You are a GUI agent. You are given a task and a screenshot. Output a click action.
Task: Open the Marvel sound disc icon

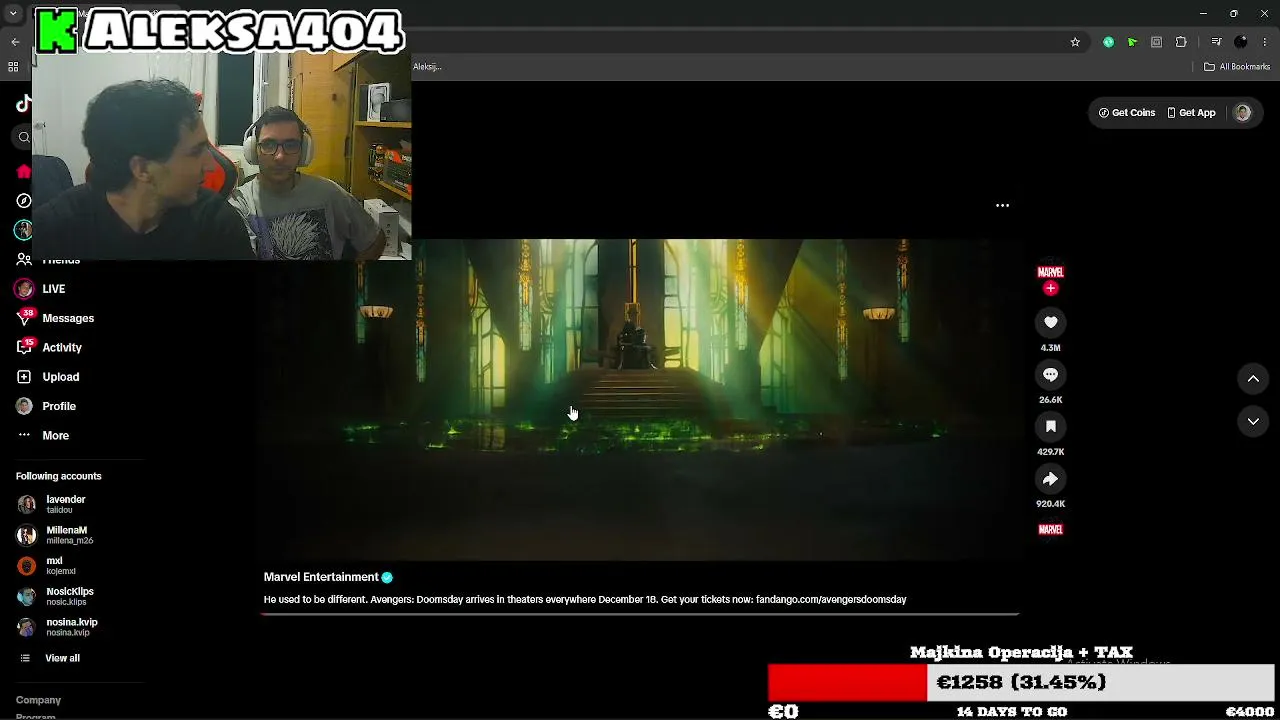coord(1050,529)
